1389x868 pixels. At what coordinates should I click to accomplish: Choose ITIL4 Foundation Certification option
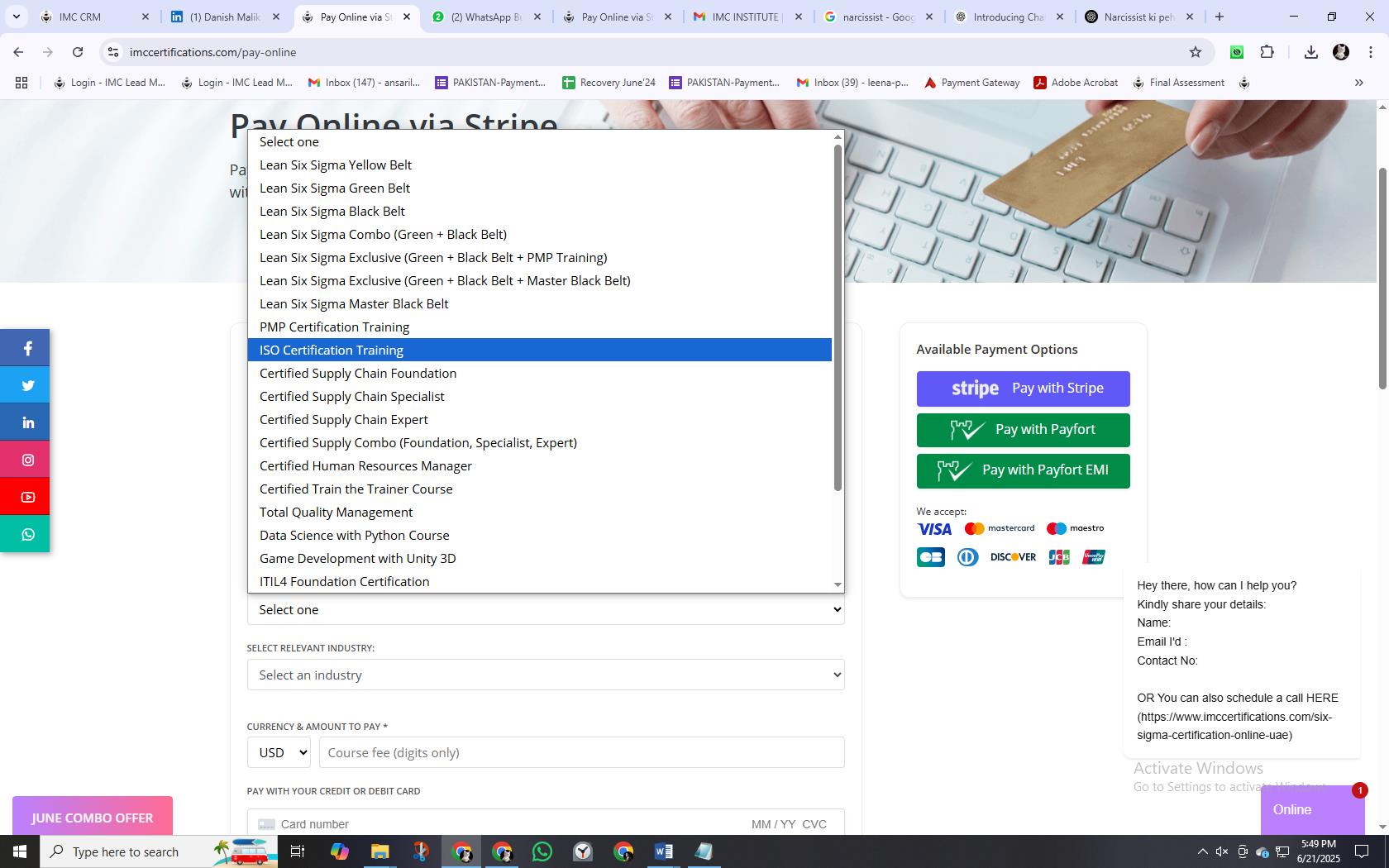click(x=539, y=582)
